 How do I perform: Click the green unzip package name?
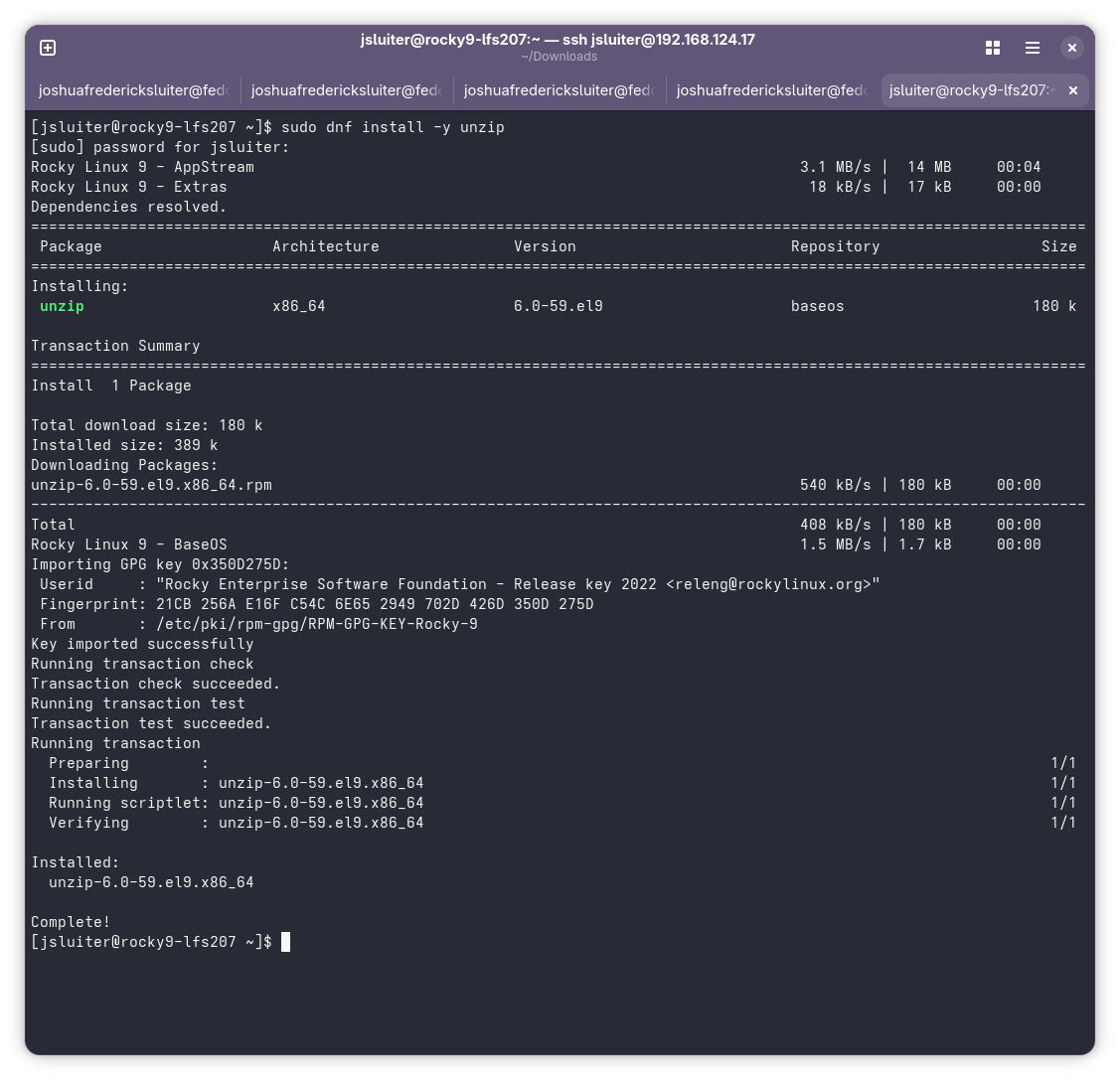pyautogui.click(x=62, y=306)
